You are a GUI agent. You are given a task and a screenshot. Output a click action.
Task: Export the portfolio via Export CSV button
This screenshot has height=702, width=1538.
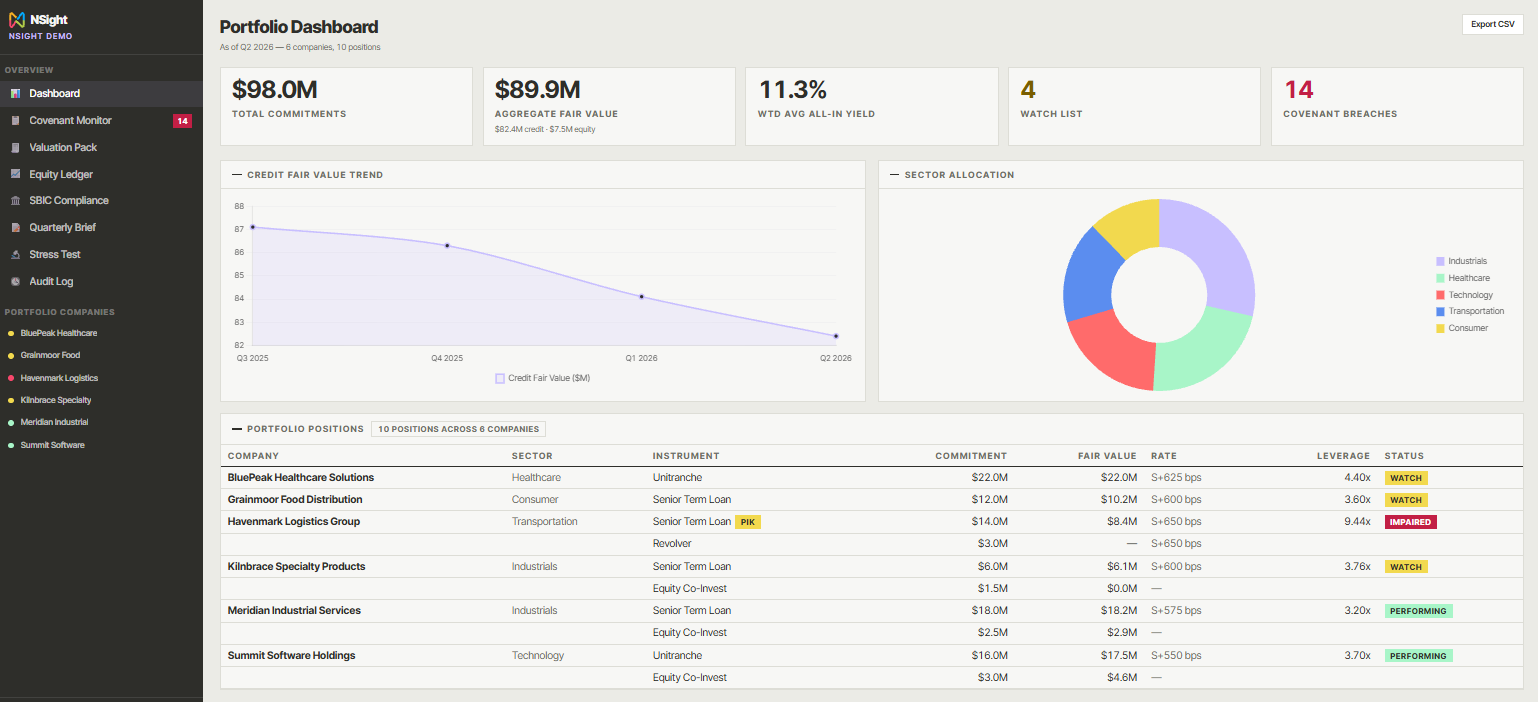[x=1492, y=24]
